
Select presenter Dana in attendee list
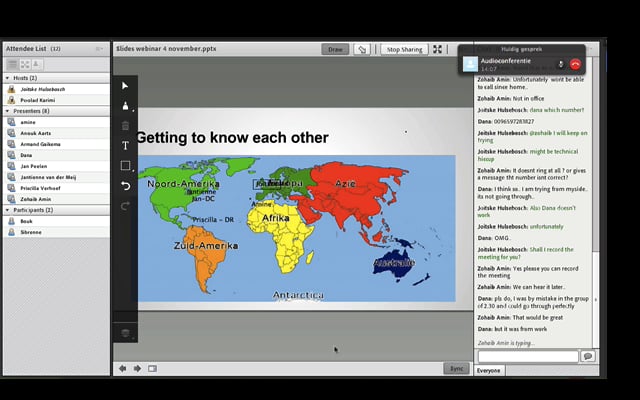[56, 155]
